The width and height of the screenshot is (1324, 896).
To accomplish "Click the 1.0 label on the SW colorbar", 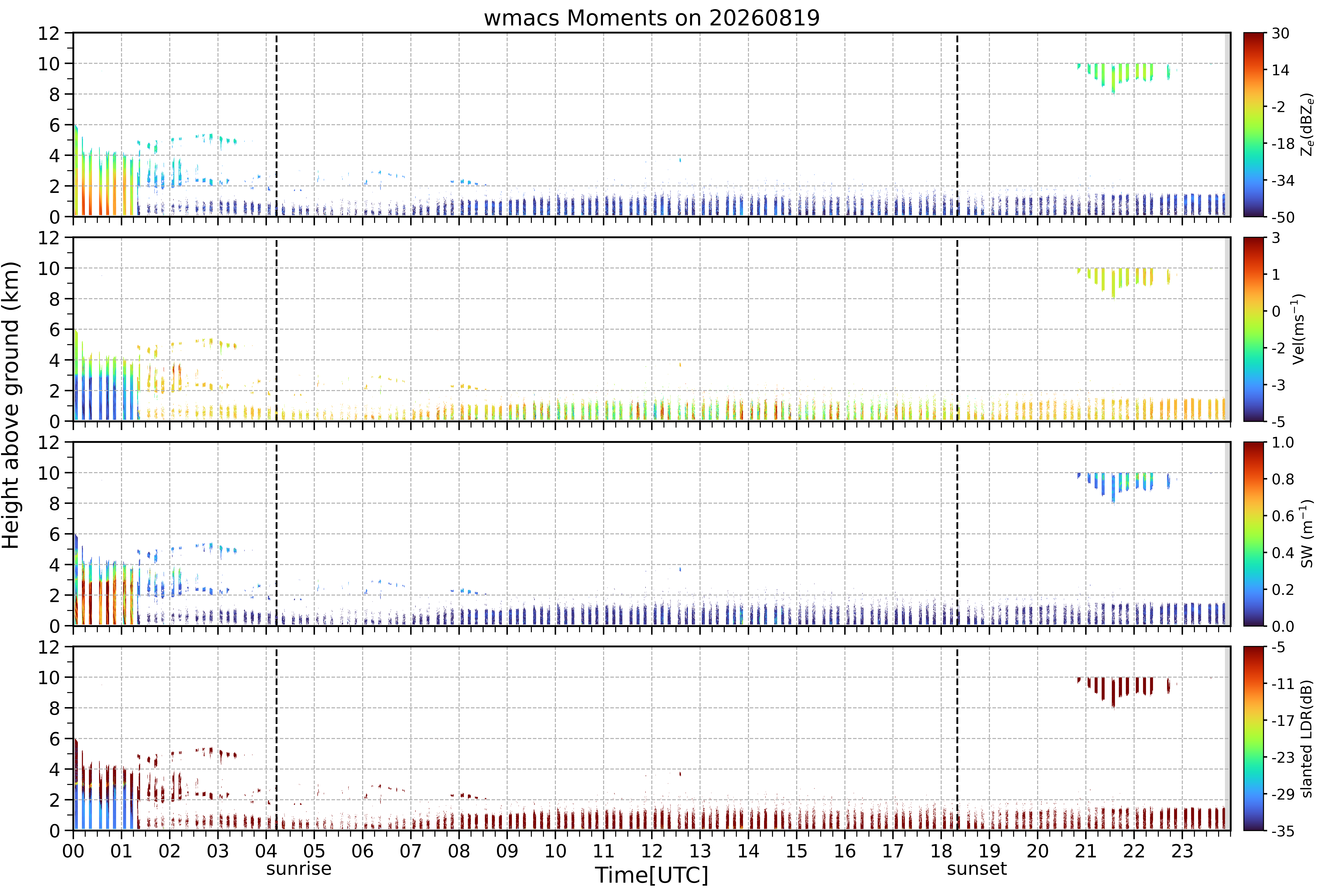I will (1283, 443).
